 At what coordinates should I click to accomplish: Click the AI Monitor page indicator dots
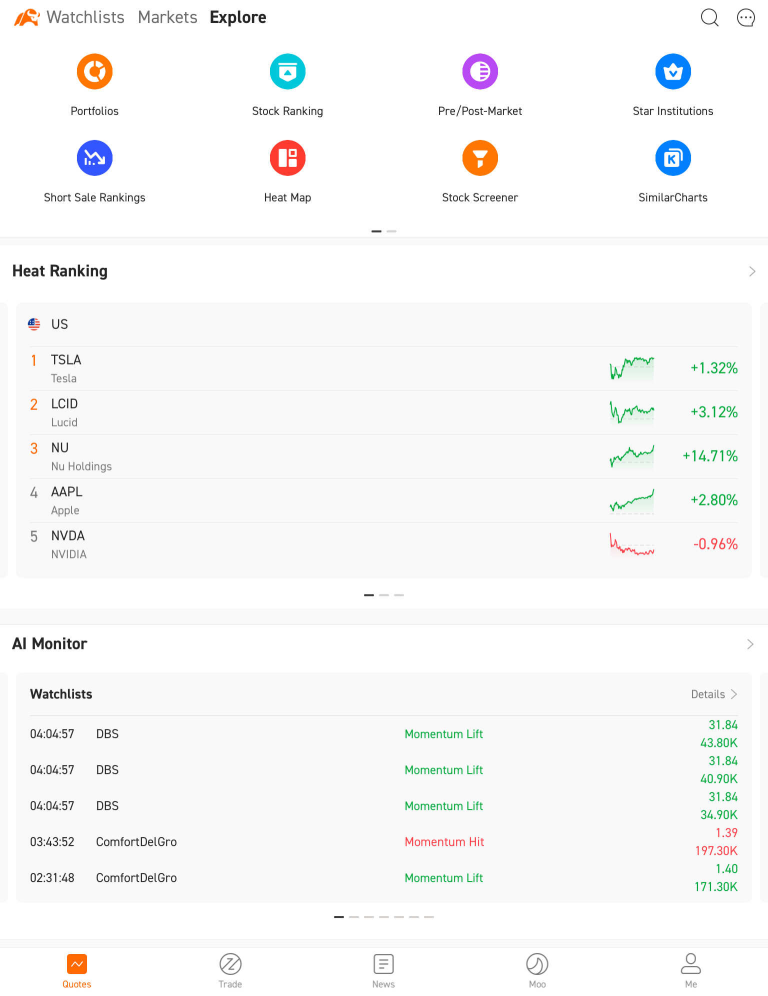pos(384,917)
